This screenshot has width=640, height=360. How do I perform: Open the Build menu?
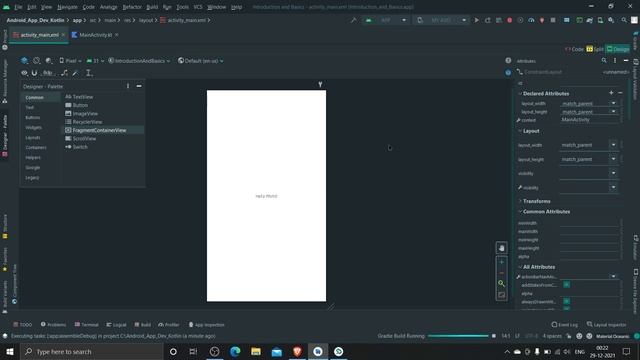pyautogui.click(x=152, y=7)
